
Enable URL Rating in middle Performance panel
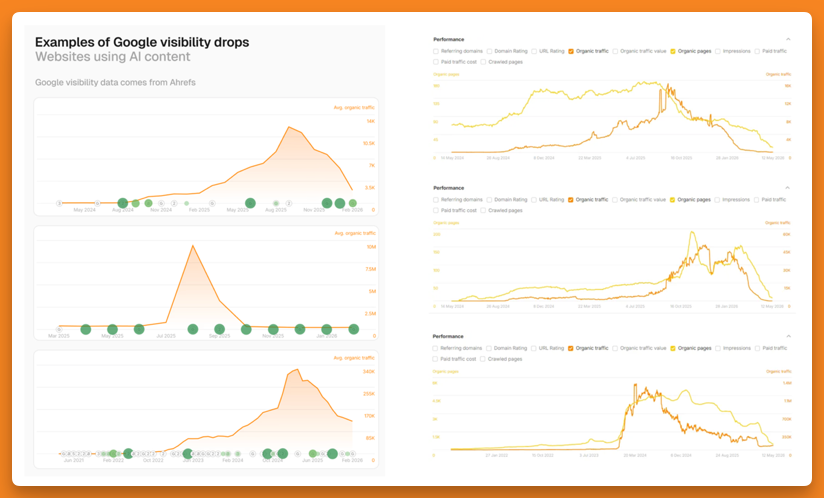534,200
